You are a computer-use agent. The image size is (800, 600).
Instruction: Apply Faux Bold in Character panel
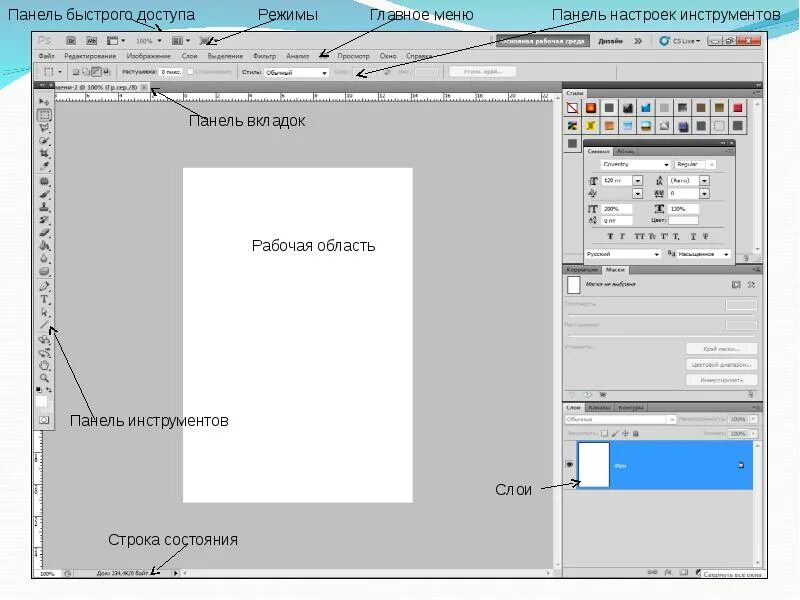[610, 236]
